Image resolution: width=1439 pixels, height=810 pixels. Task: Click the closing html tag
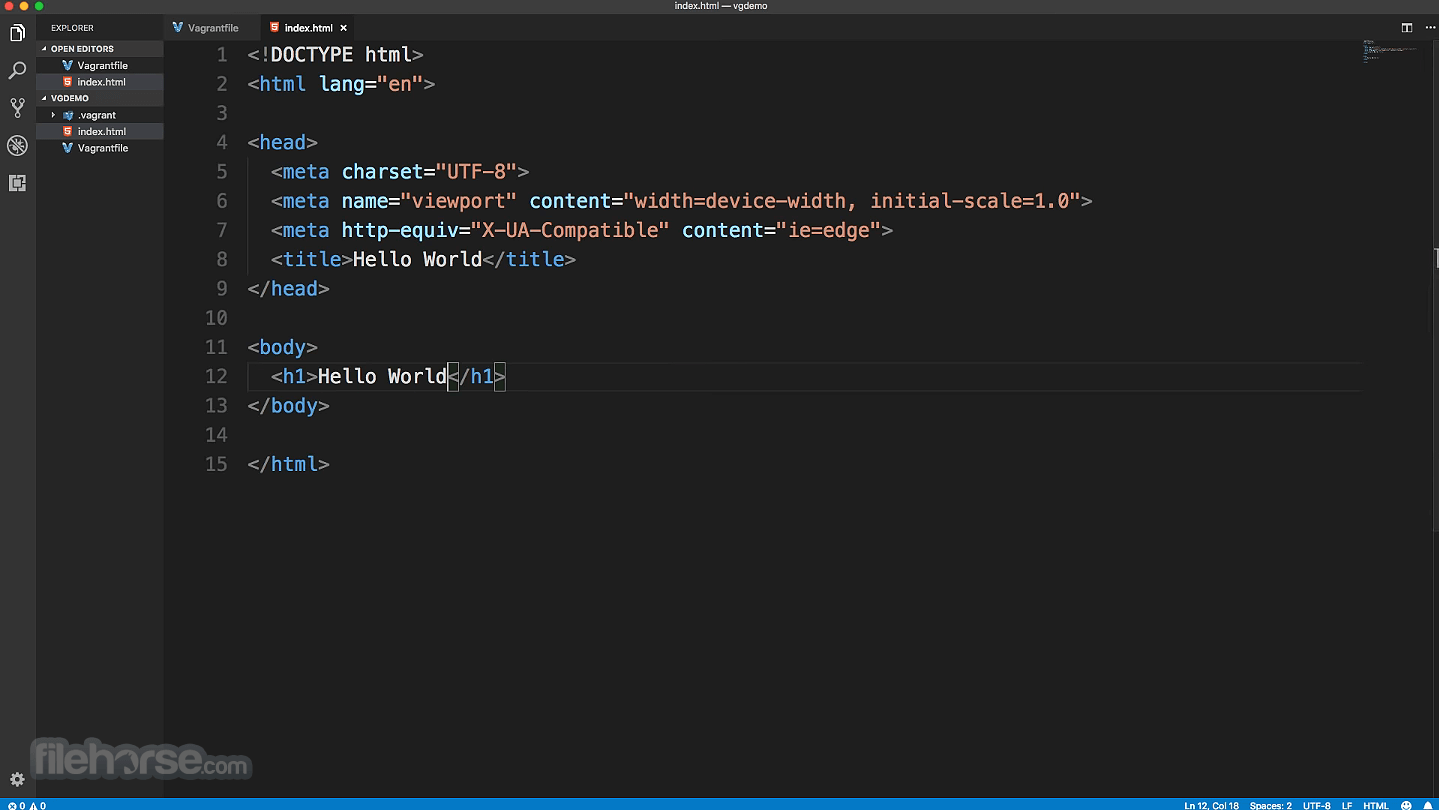click(288, 464)
